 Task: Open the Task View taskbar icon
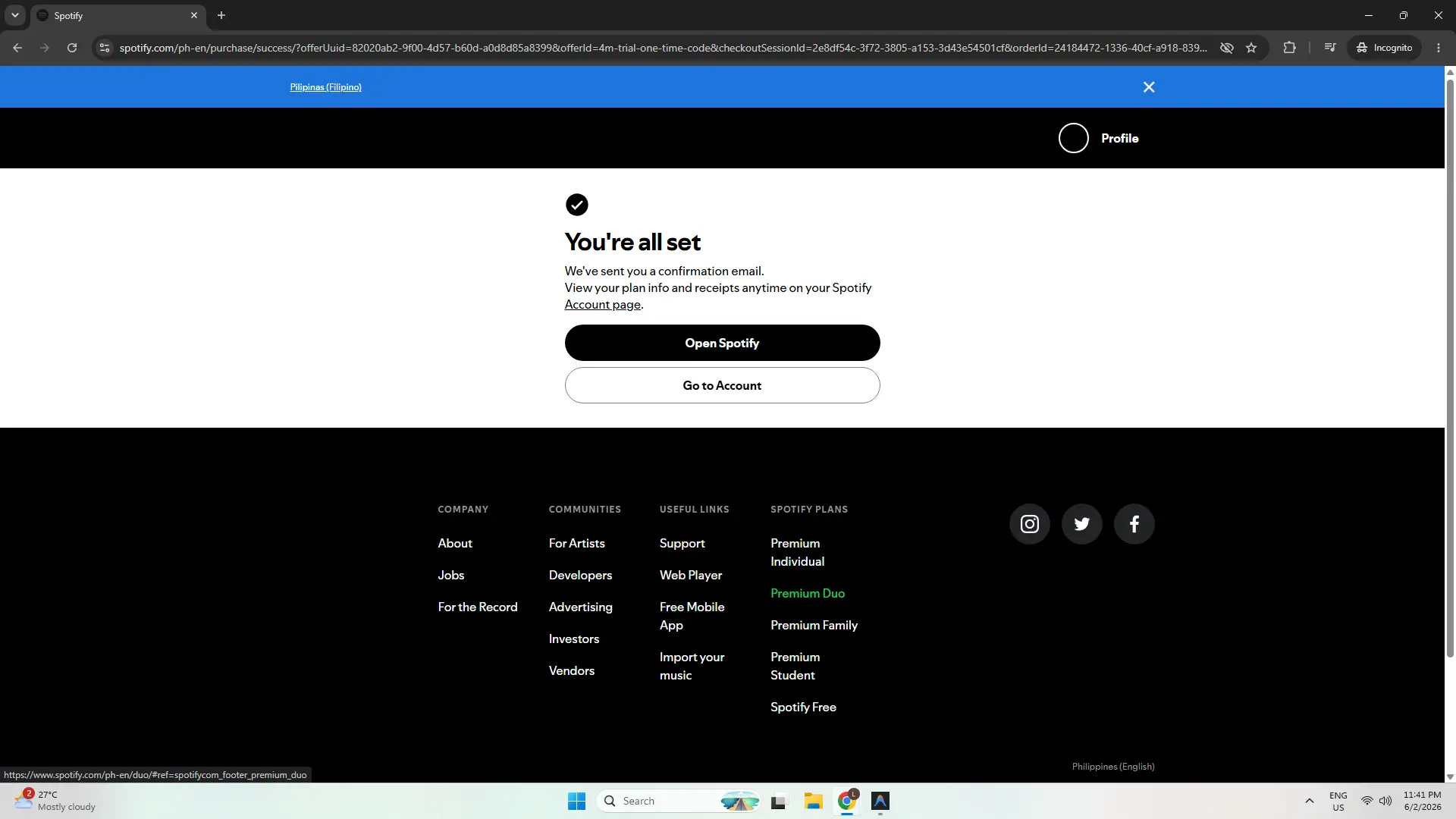(x=778, y=801)
